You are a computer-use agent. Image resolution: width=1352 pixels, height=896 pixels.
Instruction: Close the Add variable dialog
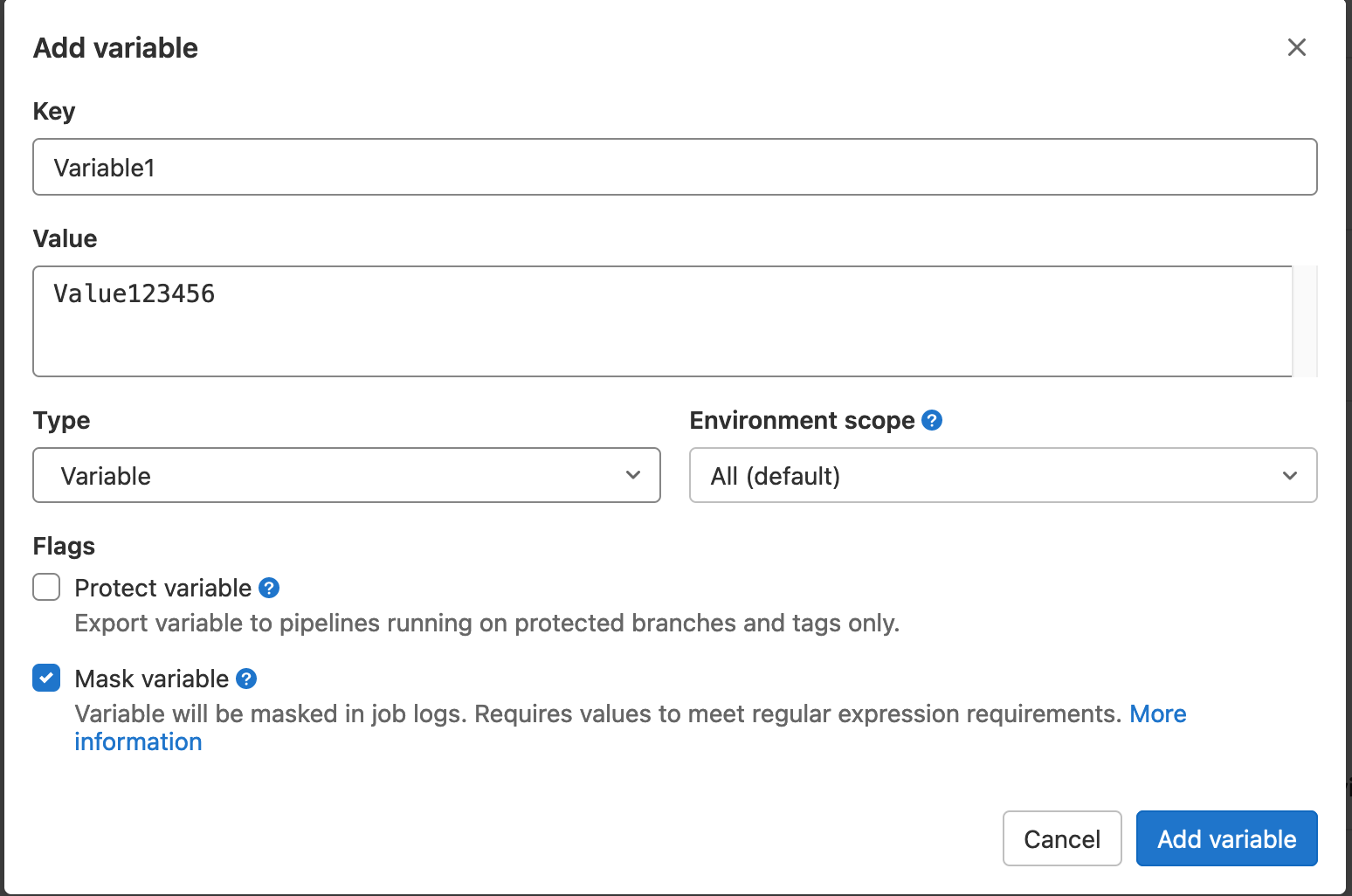point(1296,47)
